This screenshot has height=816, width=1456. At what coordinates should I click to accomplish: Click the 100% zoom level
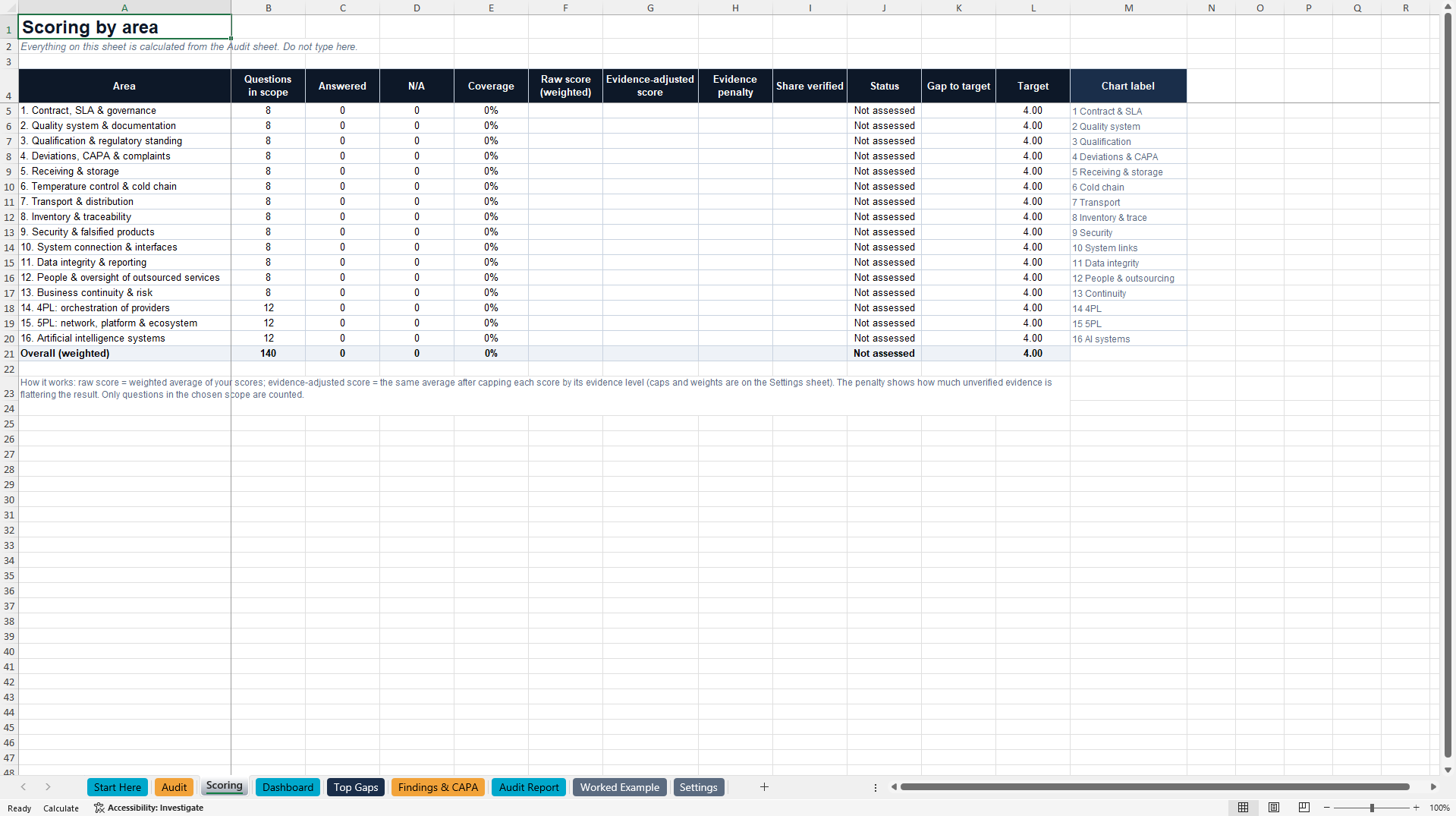coord(1439,808)
